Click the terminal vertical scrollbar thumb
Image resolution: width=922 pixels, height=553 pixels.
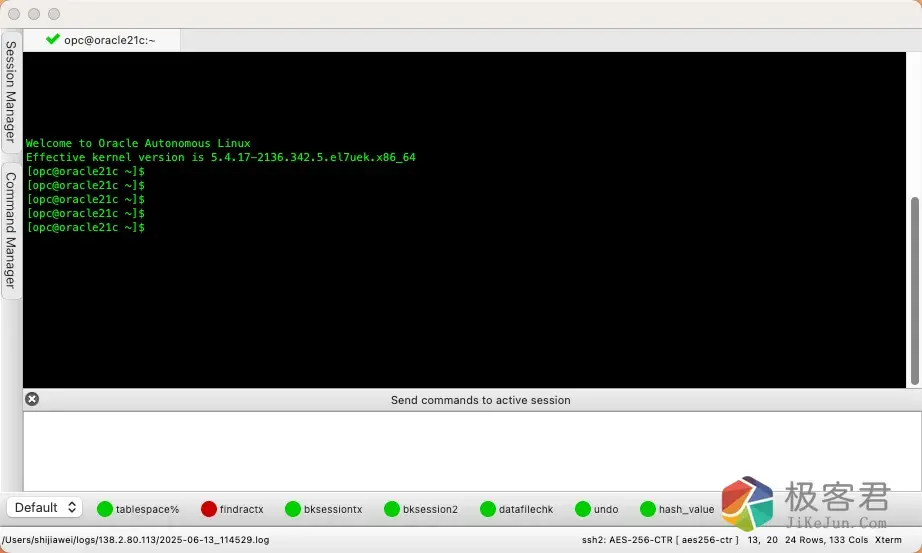pyautogui.click(x=914, y=291)
